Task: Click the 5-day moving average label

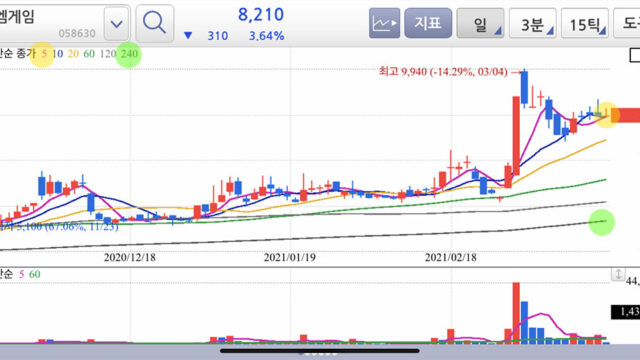Action: tap(44, 54)
